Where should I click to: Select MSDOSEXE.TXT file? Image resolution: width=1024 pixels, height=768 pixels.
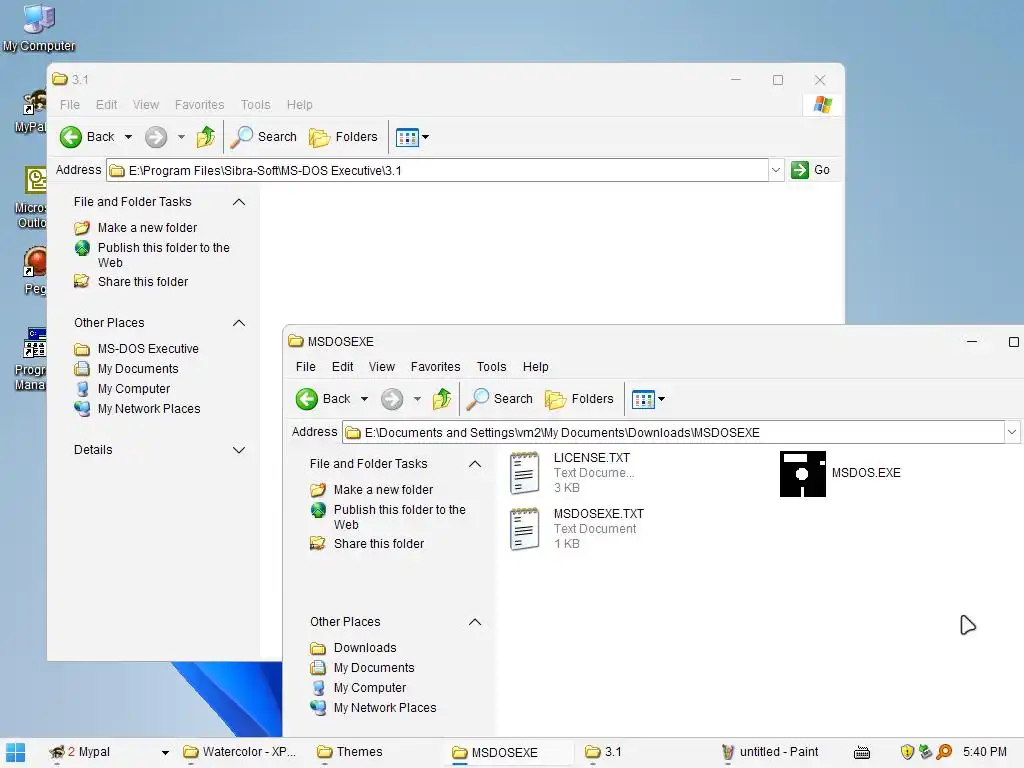click(577, 528)
